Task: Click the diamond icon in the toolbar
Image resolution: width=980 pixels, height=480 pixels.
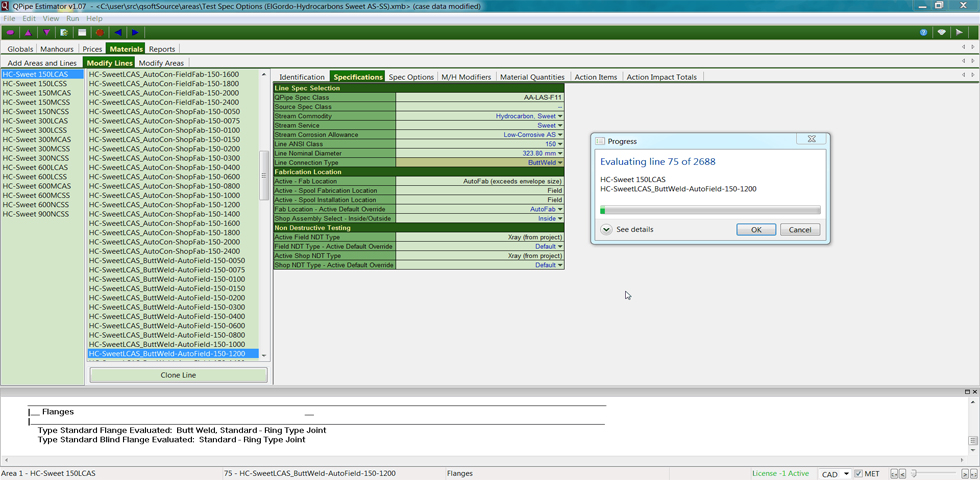Action: tap(941, 32)
